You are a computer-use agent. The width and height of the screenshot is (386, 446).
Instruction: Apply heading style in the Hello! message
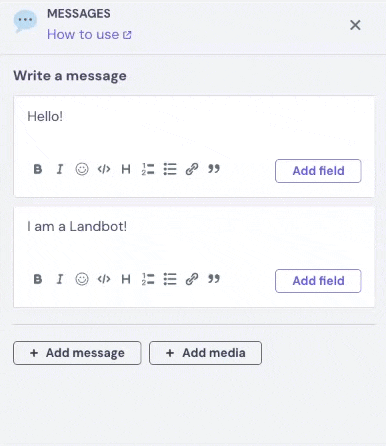pyautogui.click(x=126, y=169)
